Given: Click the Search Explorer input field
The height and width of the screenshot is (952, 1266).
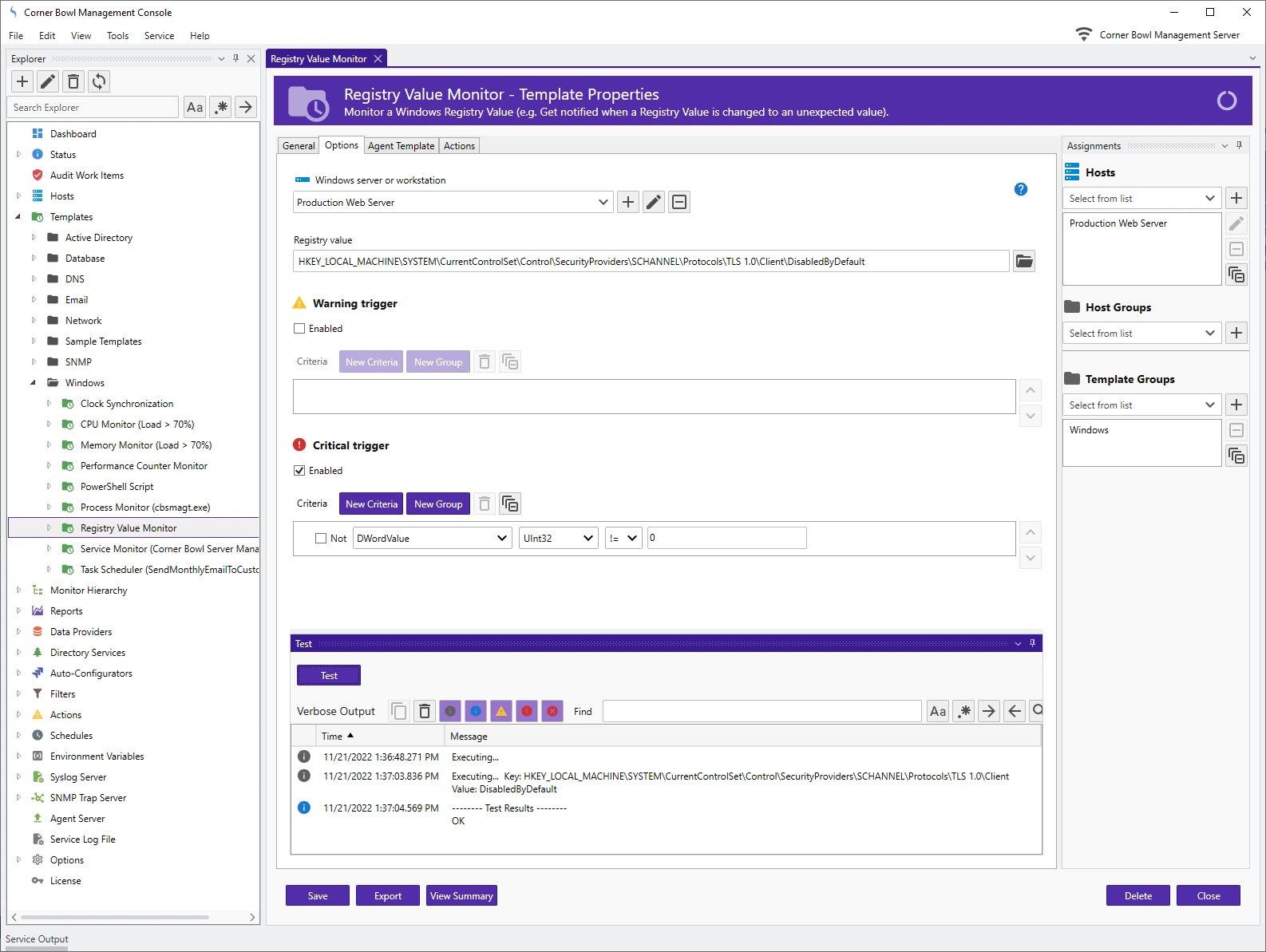Looking at the screenshot, I should tap(93, 108).
